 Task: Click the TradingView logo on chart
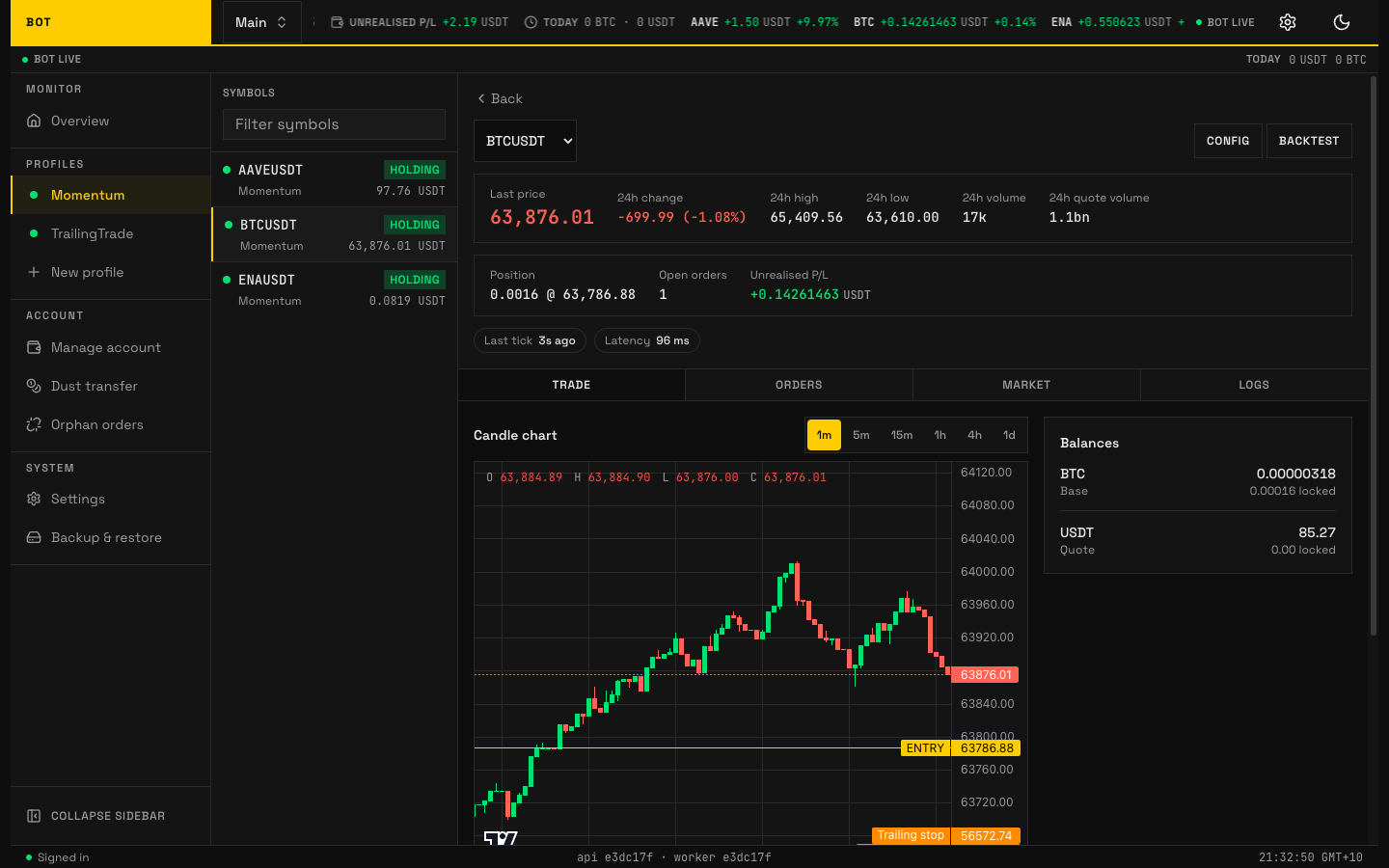501,838
